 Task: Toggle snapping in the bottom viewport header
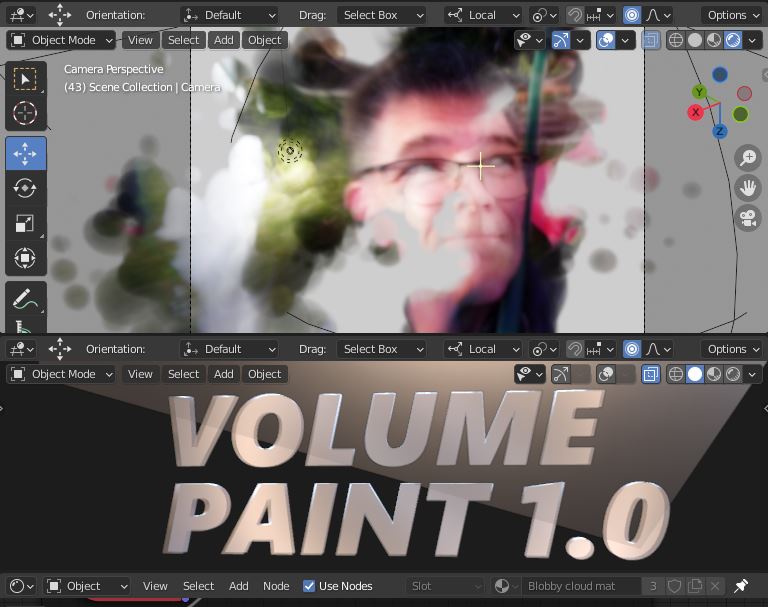574,349
